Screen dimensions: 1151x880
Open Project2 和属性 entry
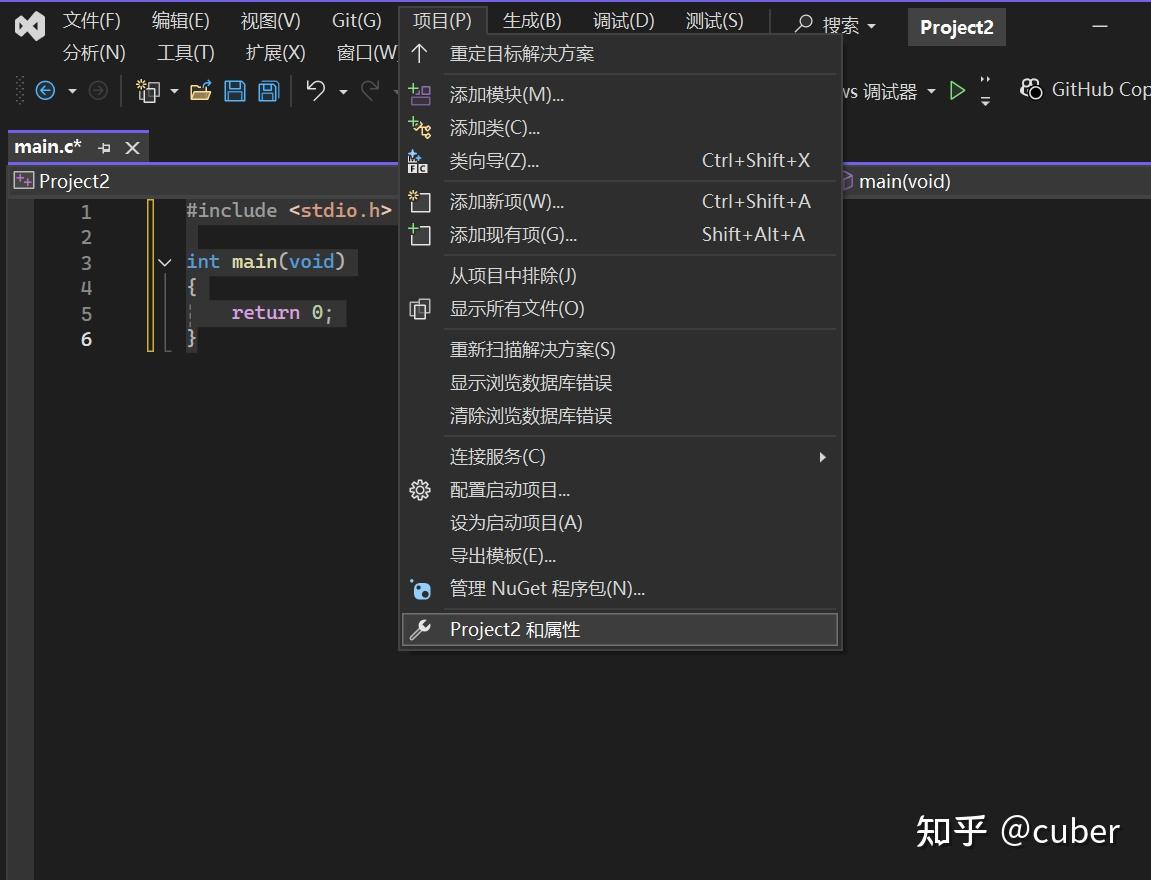click(620, 630)
